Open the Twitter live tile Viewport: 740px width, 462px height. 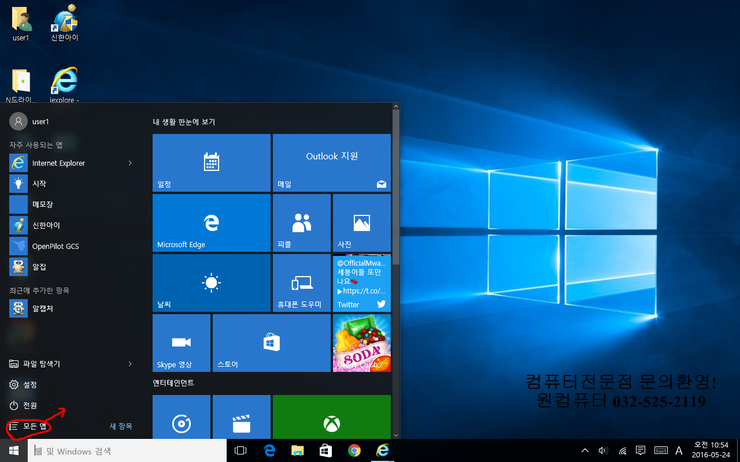click(x=360, y=282)
